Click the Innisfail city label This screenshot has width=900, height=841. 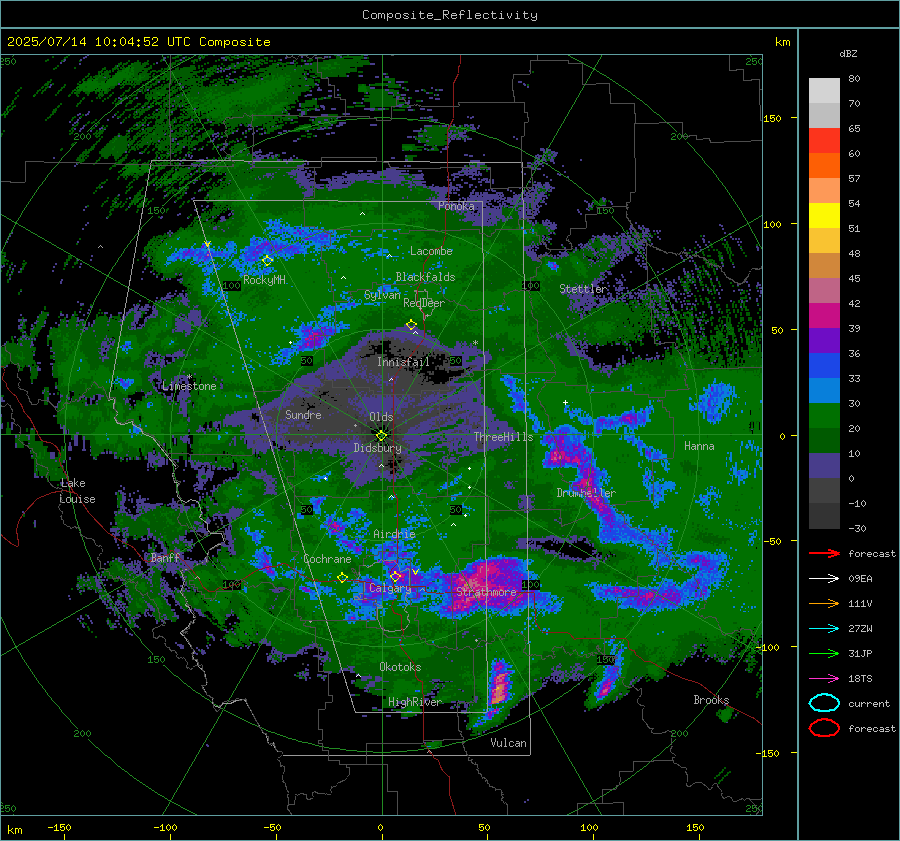coord(403,362)
